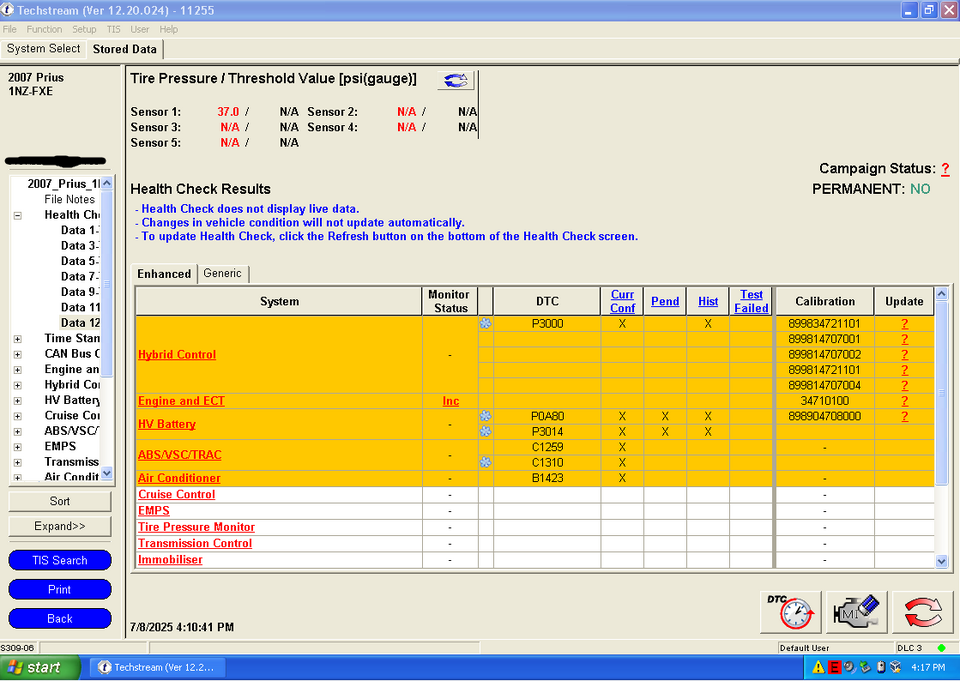Click freeze frame snowflake icon for P3000
Image resolution: width=960 pixels, height=681 pixels.
(x=485, y=323)
